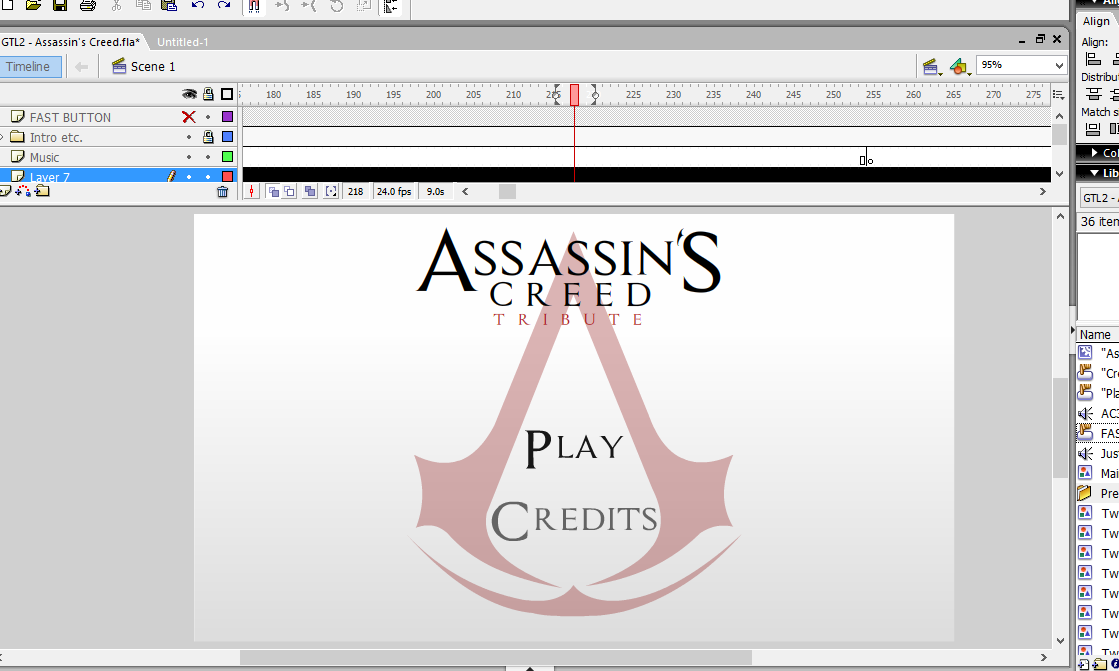The image size is (1119, 671).
Task: Click the red outline swatch of Layer 7
Action: coord(228,176)
